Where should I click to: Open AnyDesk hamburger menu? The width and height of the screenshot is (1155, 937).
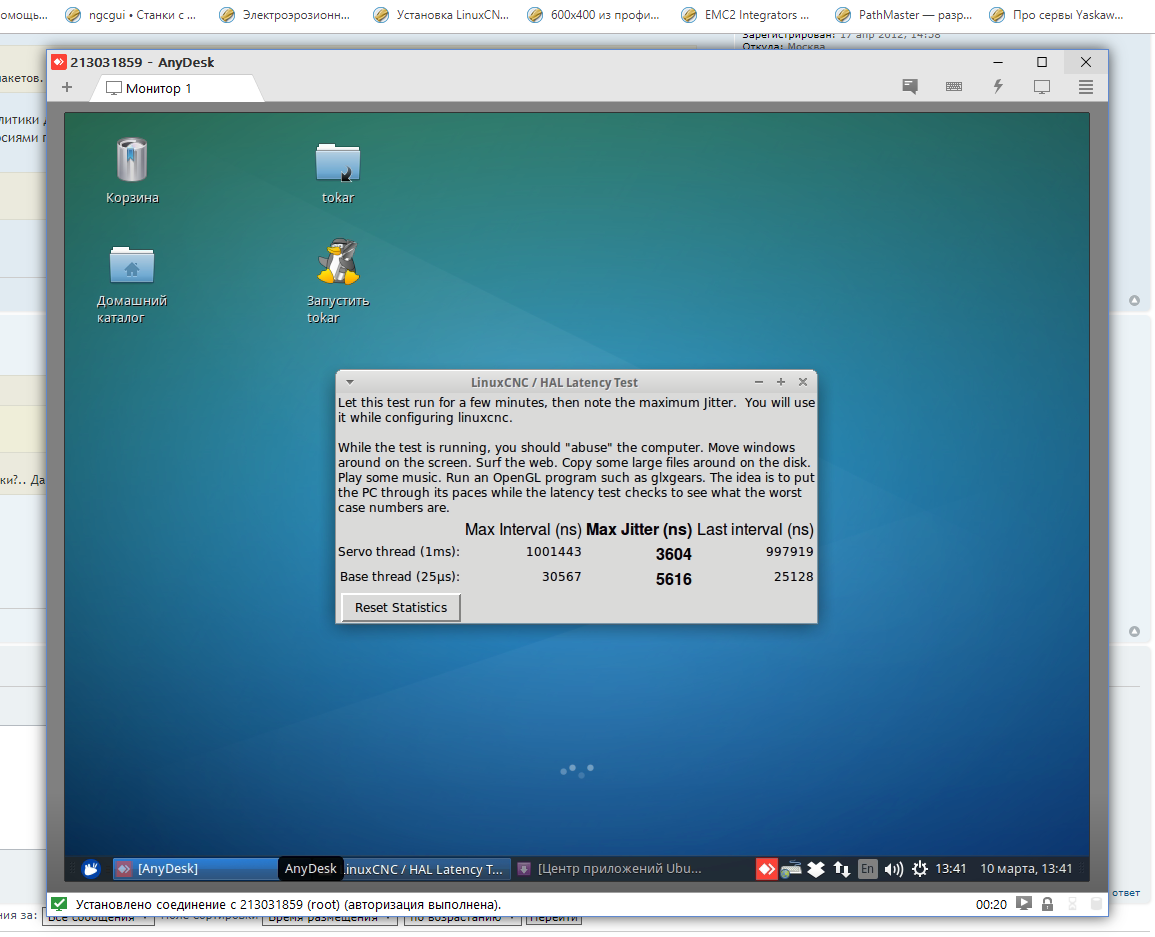(1086, 87)
